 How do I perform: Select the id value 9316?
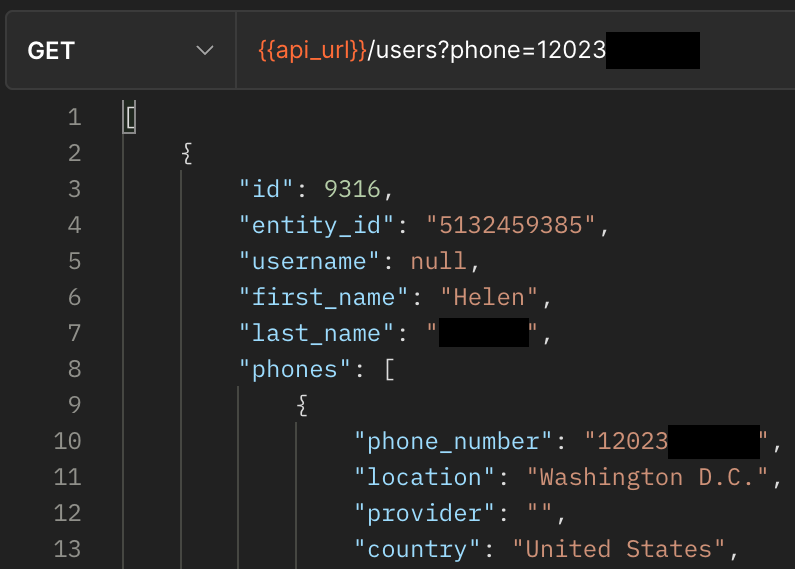pos(353,189)
